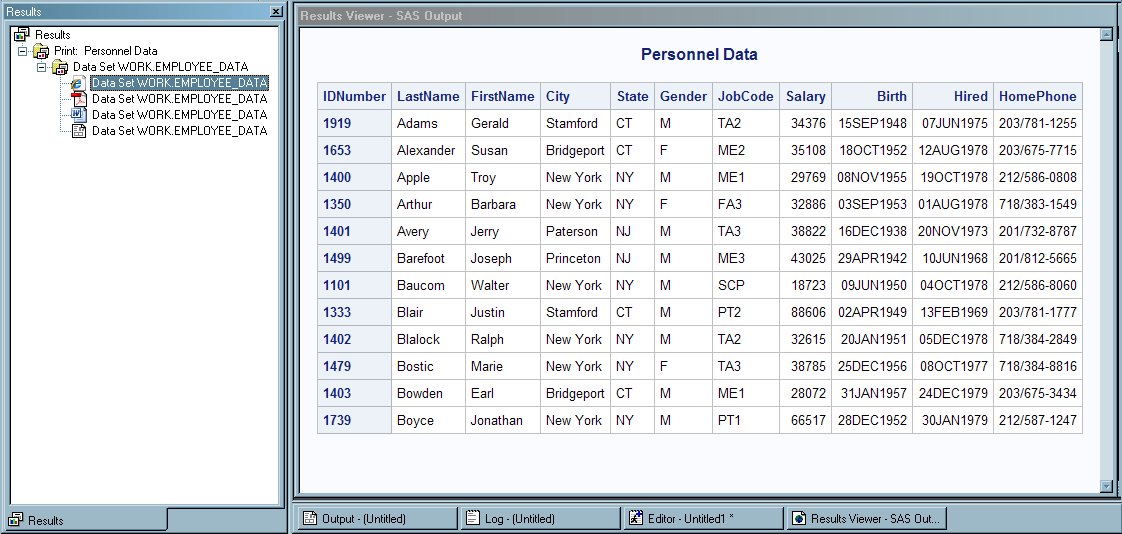Click ID number 1739 cell
The image size is (1122, 534).
[x=354, y=420]
